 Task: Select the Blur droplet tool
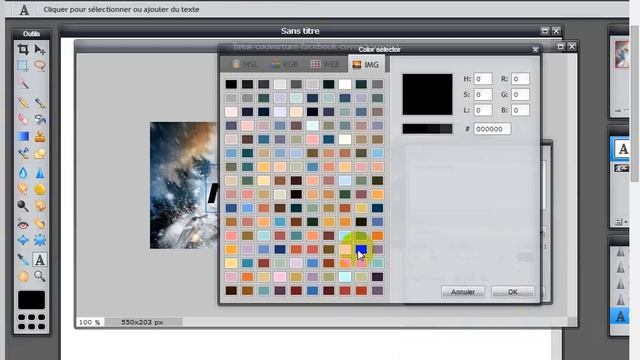23,173
